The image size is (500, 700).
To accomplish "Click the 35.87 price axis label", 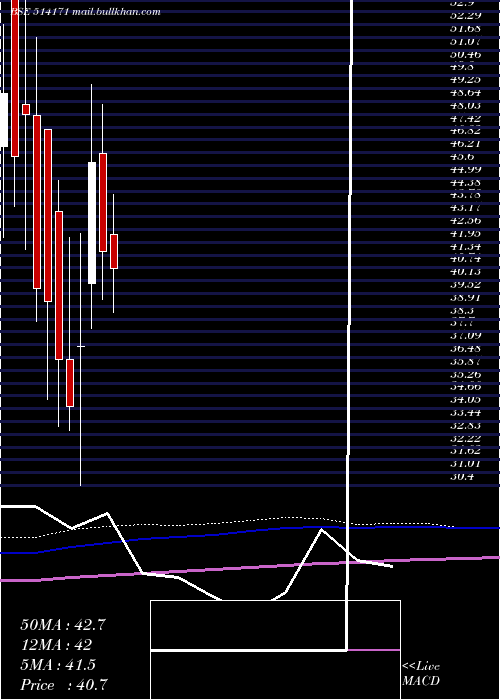I will (x=465, y=361).
